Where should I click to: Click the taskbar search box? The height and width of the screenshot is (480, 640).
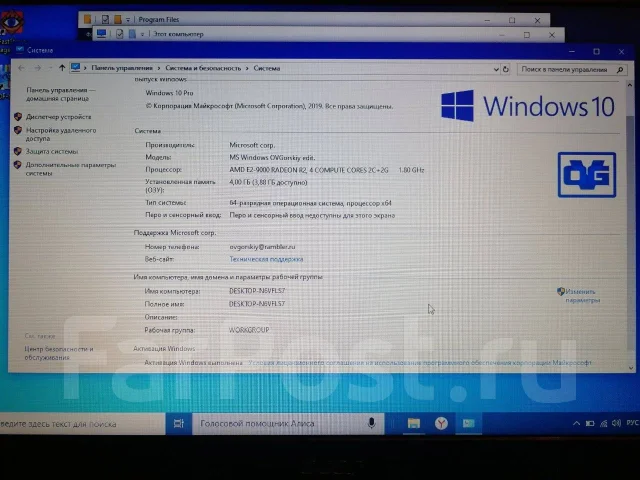tap(82, 424)
